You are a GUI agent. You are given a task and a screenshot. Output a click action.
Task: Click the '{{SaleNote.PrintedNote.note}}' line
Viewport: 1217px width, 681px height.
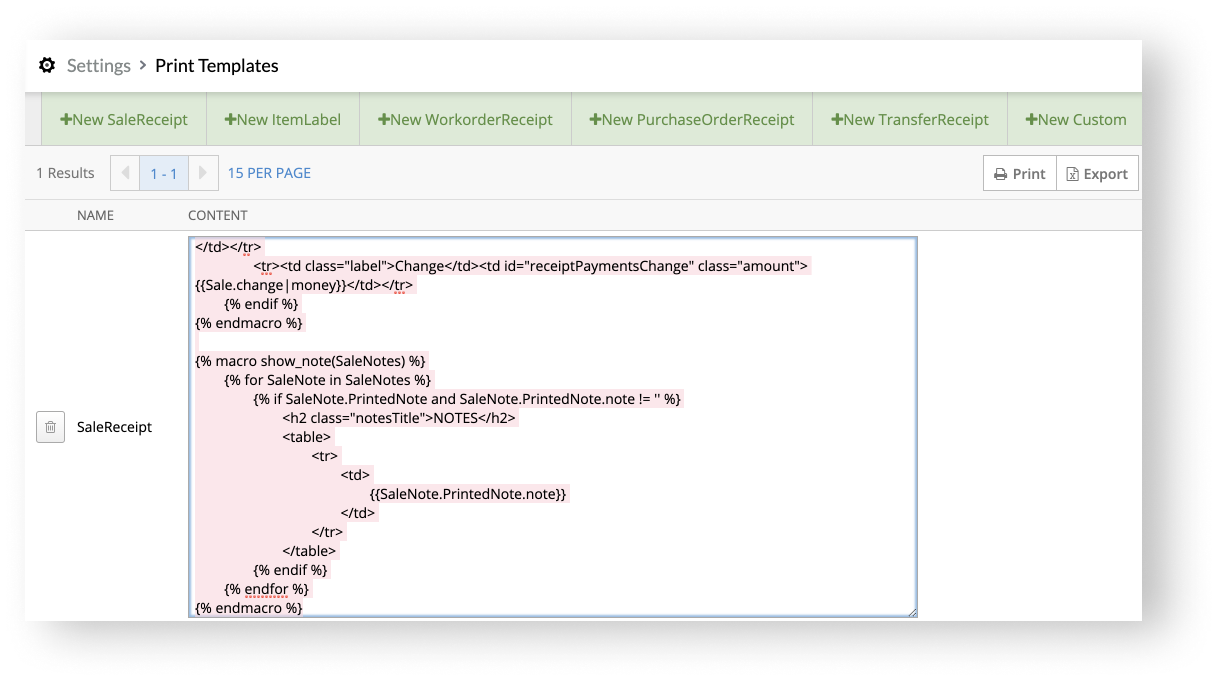tap(468, 494)
